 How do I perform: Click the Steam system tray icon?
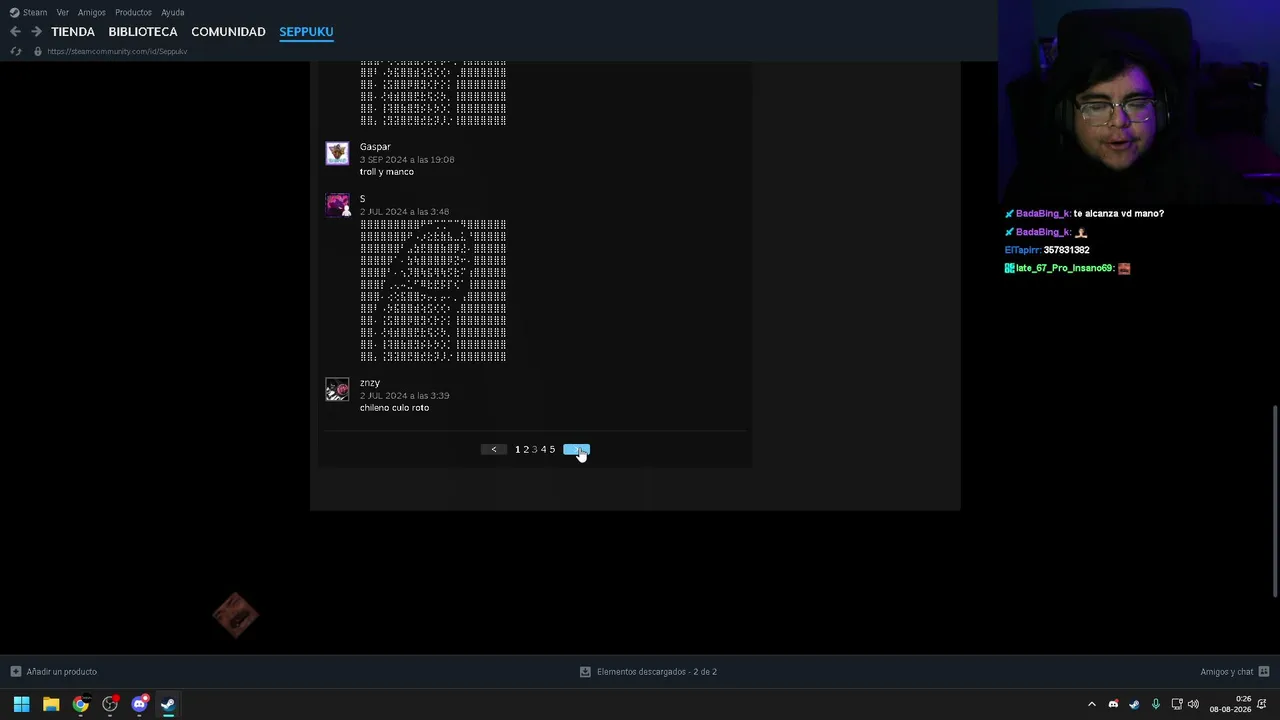[1134, 705]
